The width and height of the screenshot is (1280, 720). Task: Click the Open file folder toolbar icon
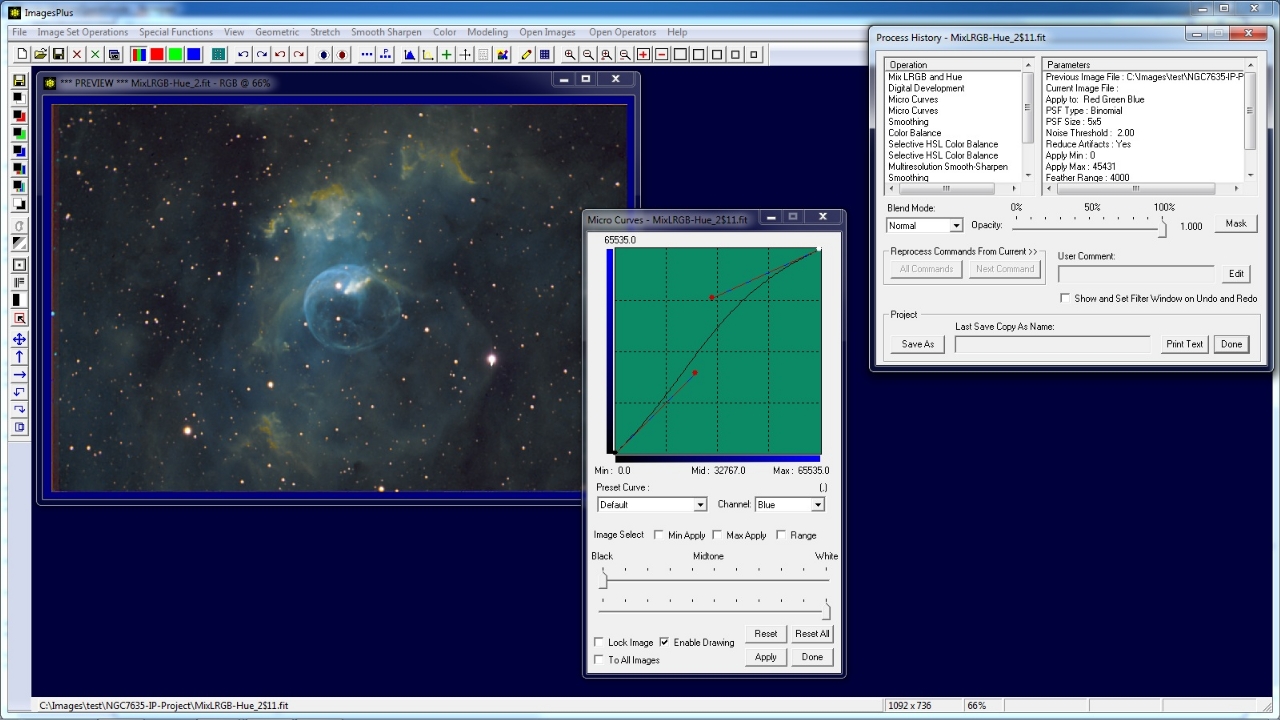(40, 54)
